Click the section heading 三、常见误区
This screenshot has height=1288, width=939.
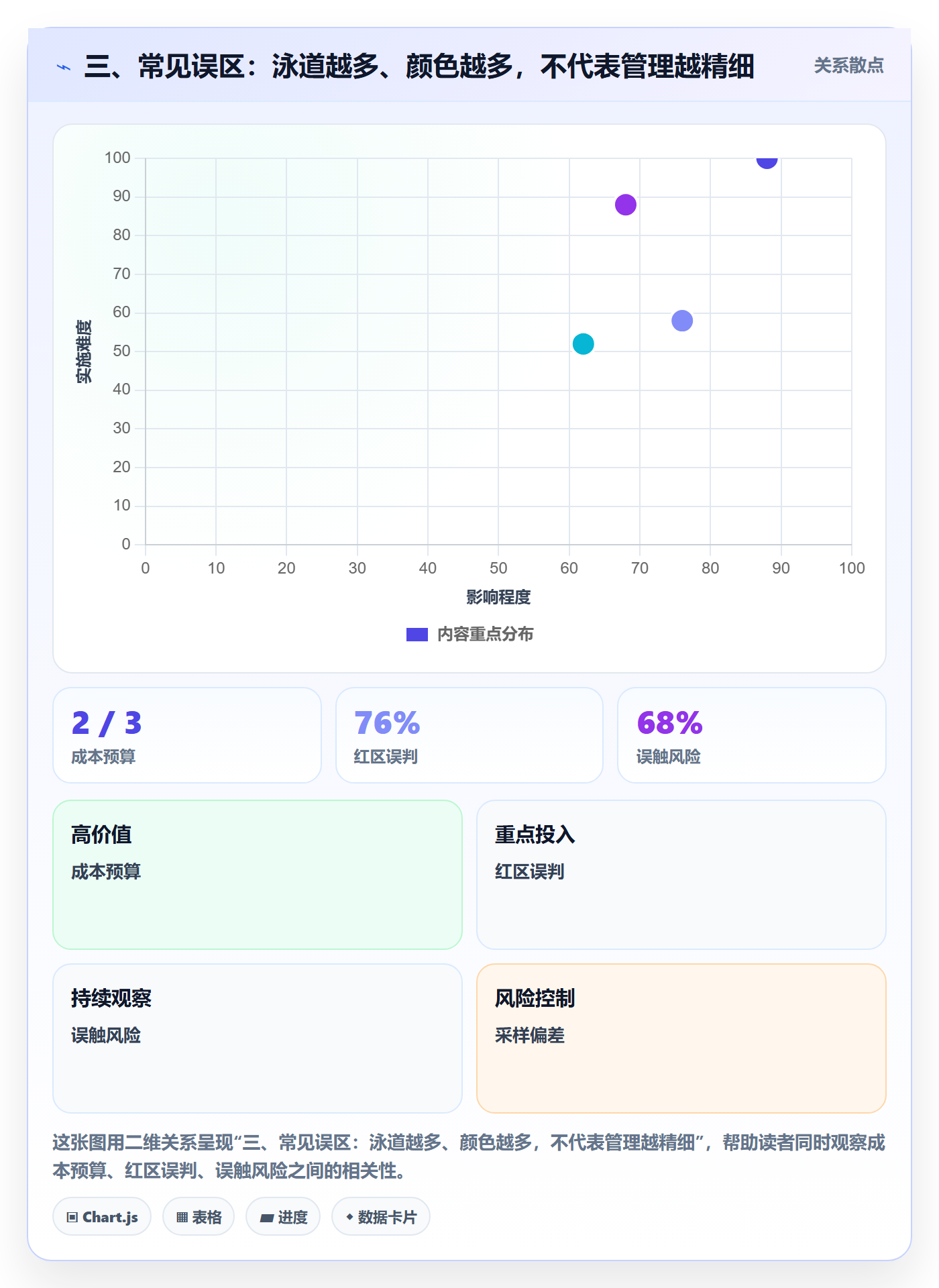pos(419,66)
